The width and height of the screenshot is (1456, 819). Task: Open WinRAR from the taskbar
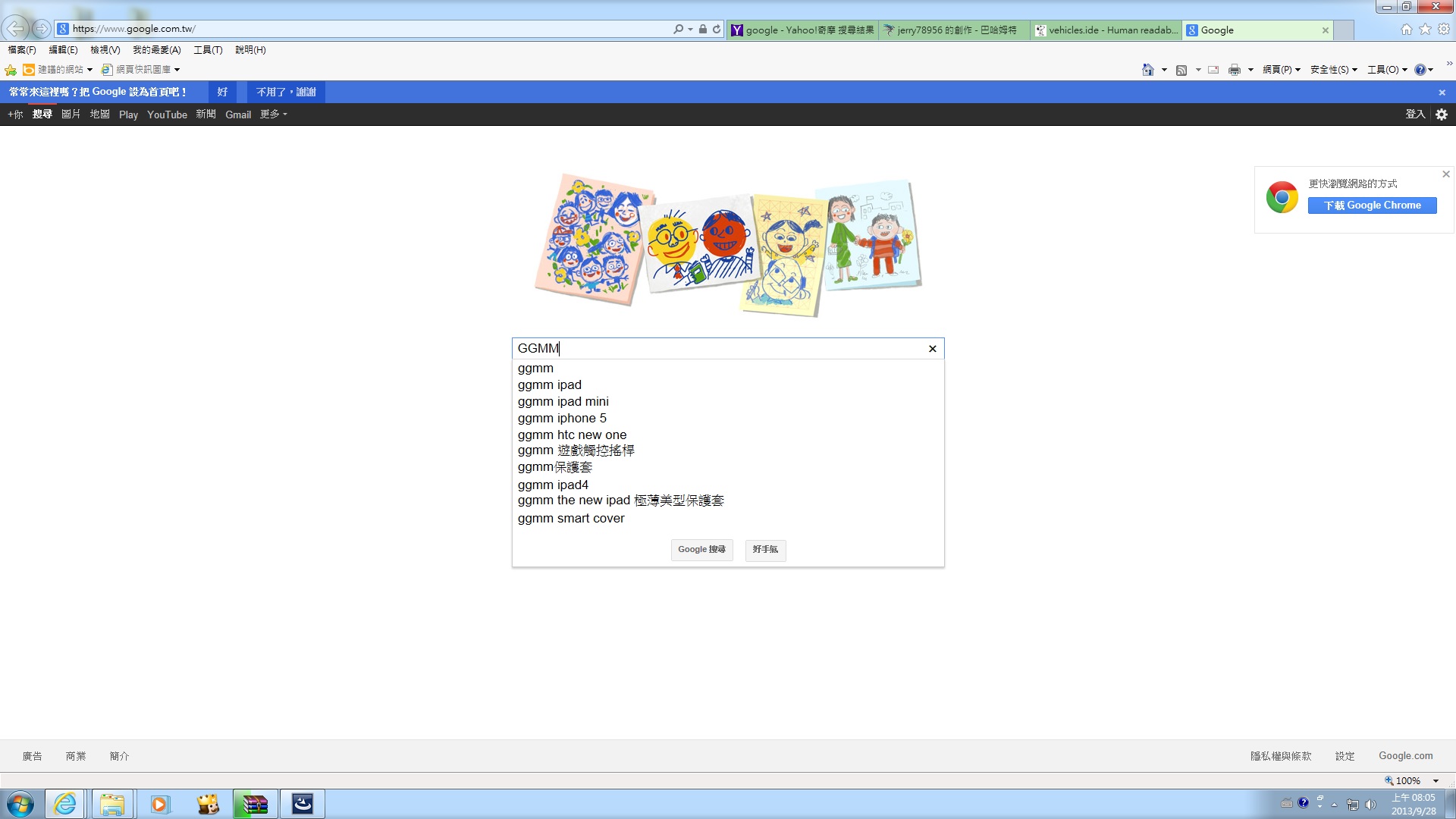255,804
